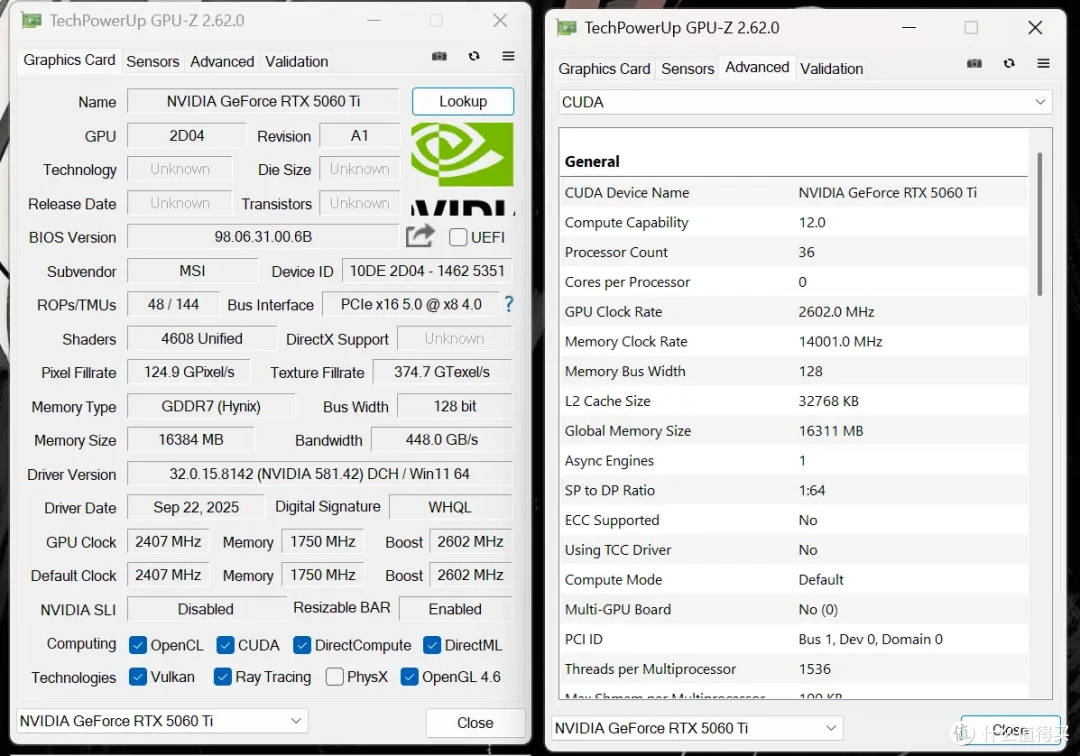Click Driver Version field value
Screen dimensions: 1080x756
pos(320,474)
